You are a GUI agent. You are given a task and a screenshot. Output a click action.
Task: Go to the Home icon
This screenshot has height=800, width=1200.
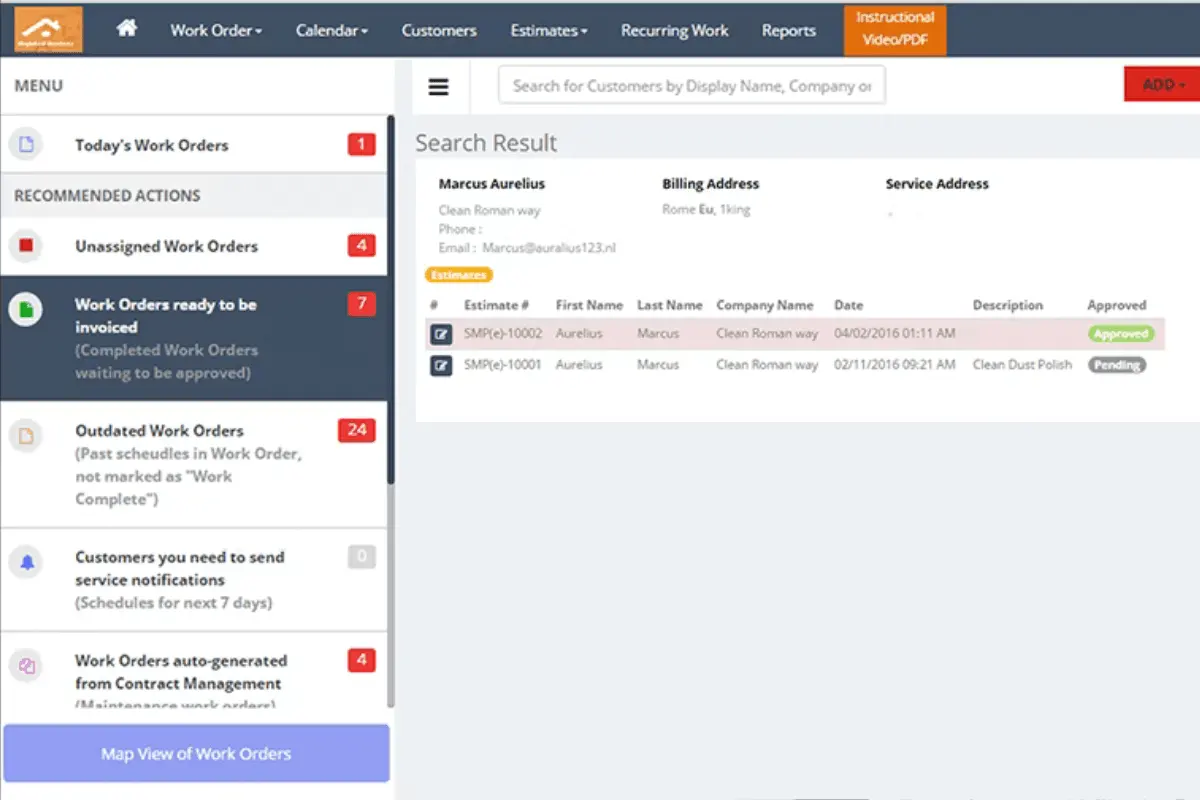coord(127,28)
